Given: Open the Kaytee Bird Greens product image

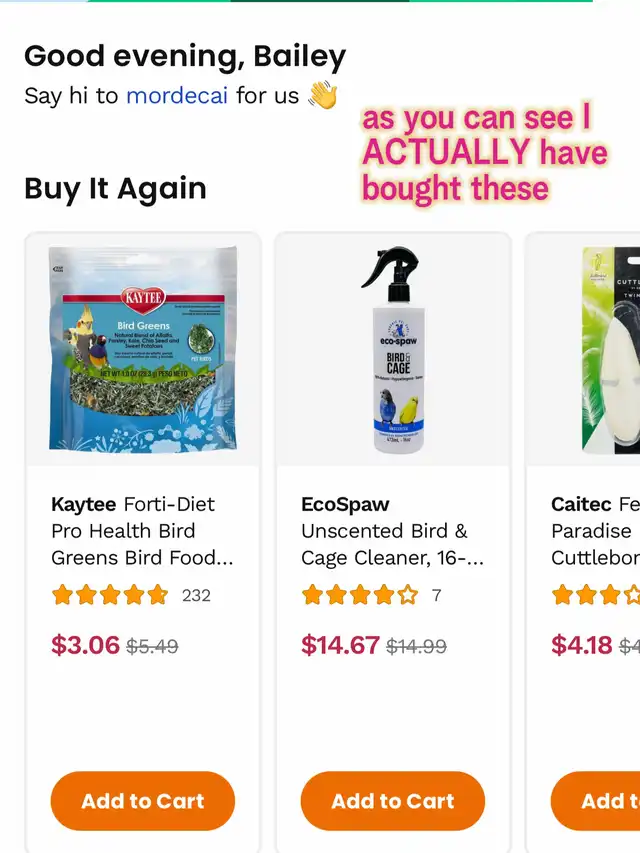Looking at the screenshot, I should click(143, 349).
